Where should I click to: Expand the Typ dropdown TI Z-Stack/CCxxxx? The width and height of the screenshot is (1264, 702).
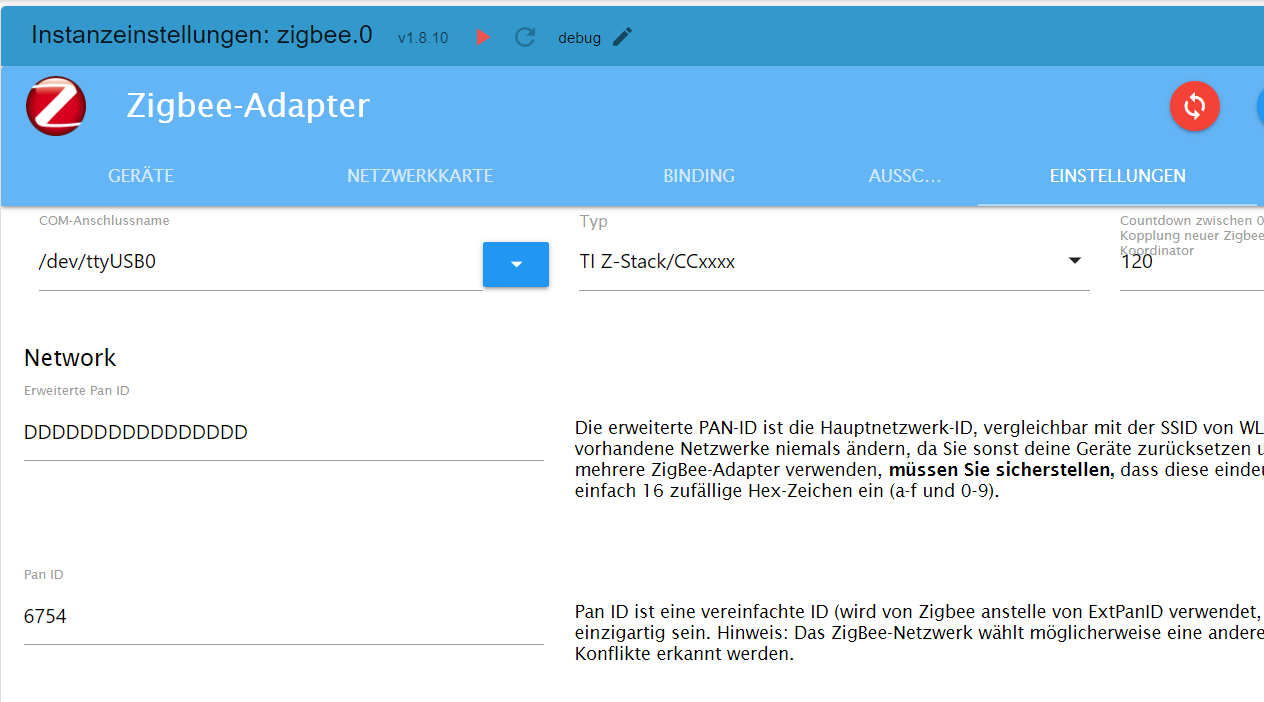click(834, 262)
